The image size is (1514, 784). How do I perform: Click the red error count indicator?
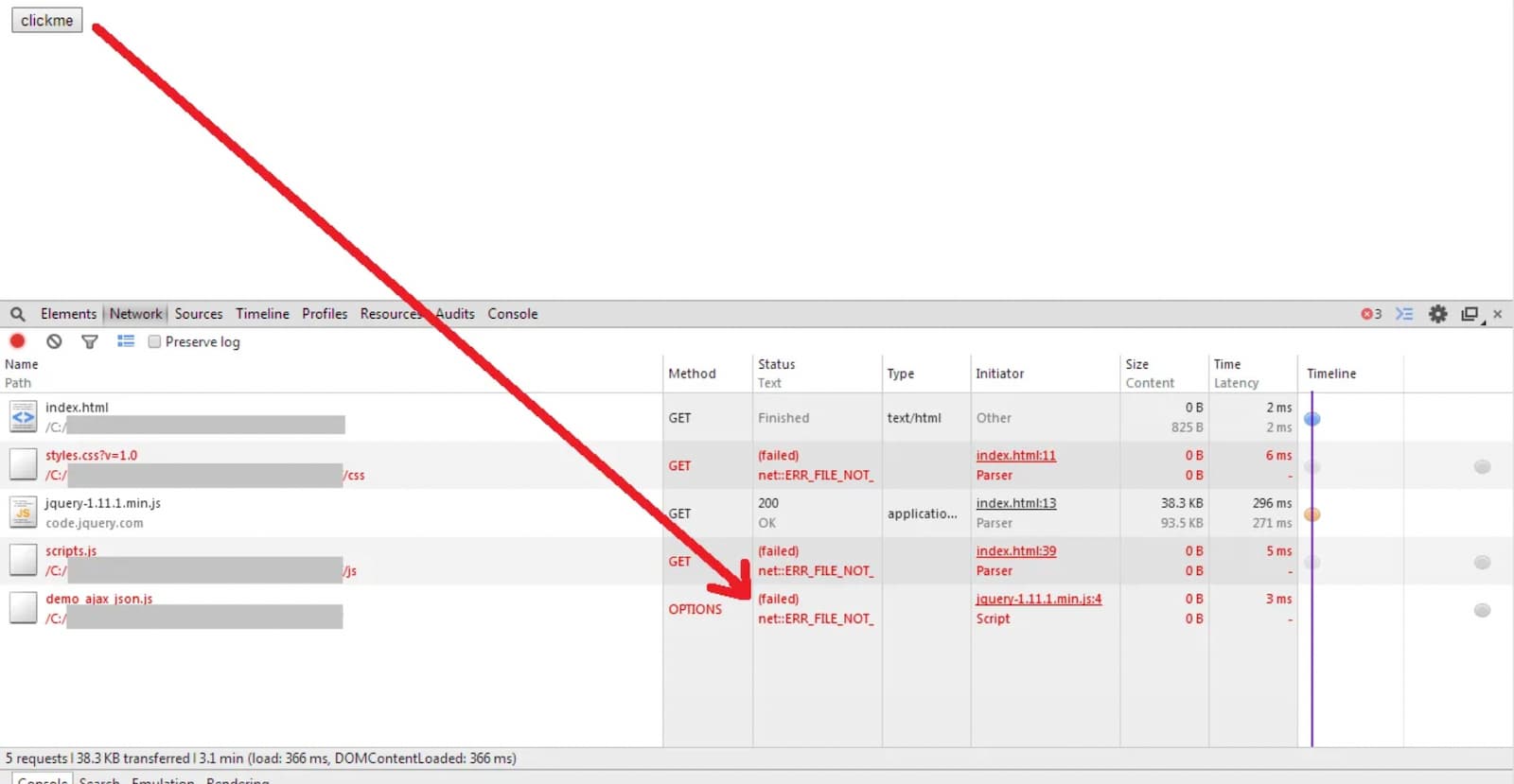(1371, 314)
